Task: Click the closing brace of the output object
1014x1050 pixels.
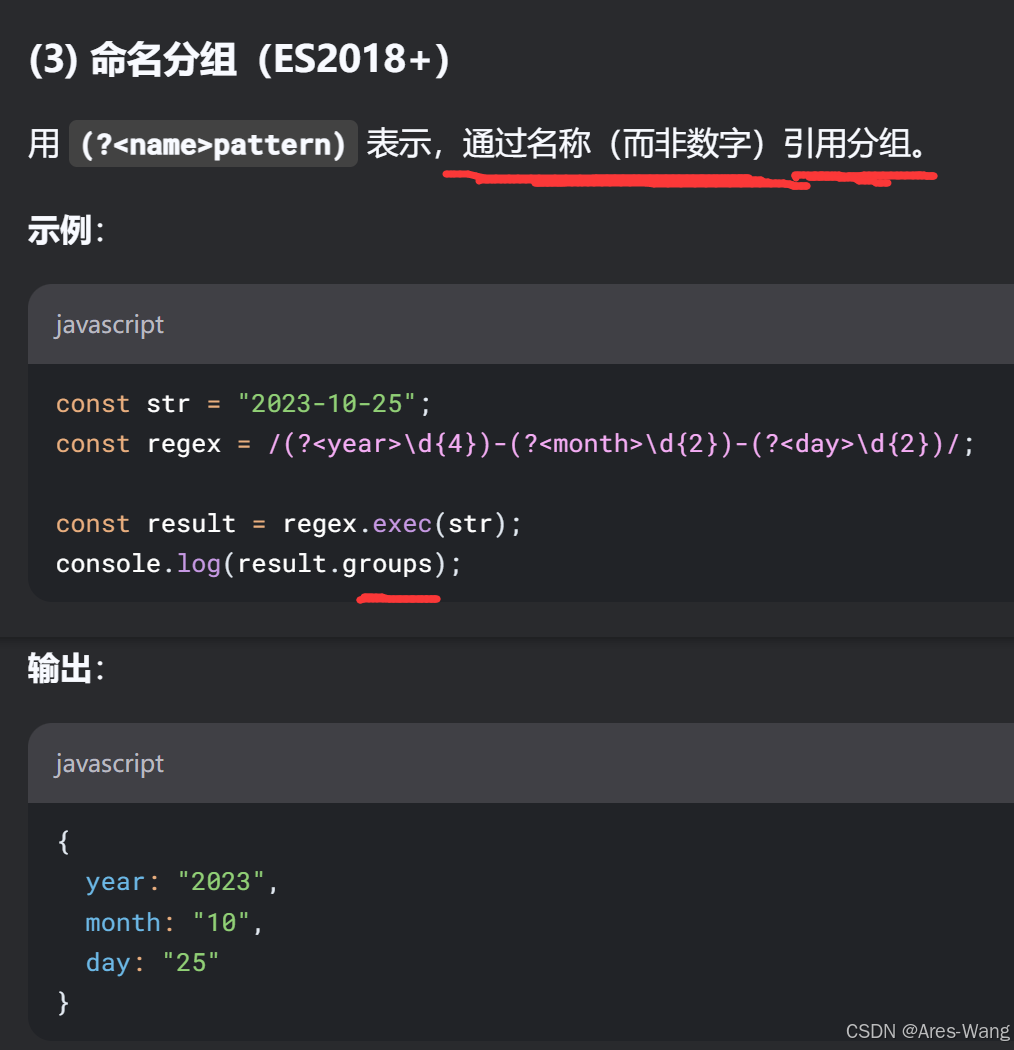Action: [x=64, y=1002]
